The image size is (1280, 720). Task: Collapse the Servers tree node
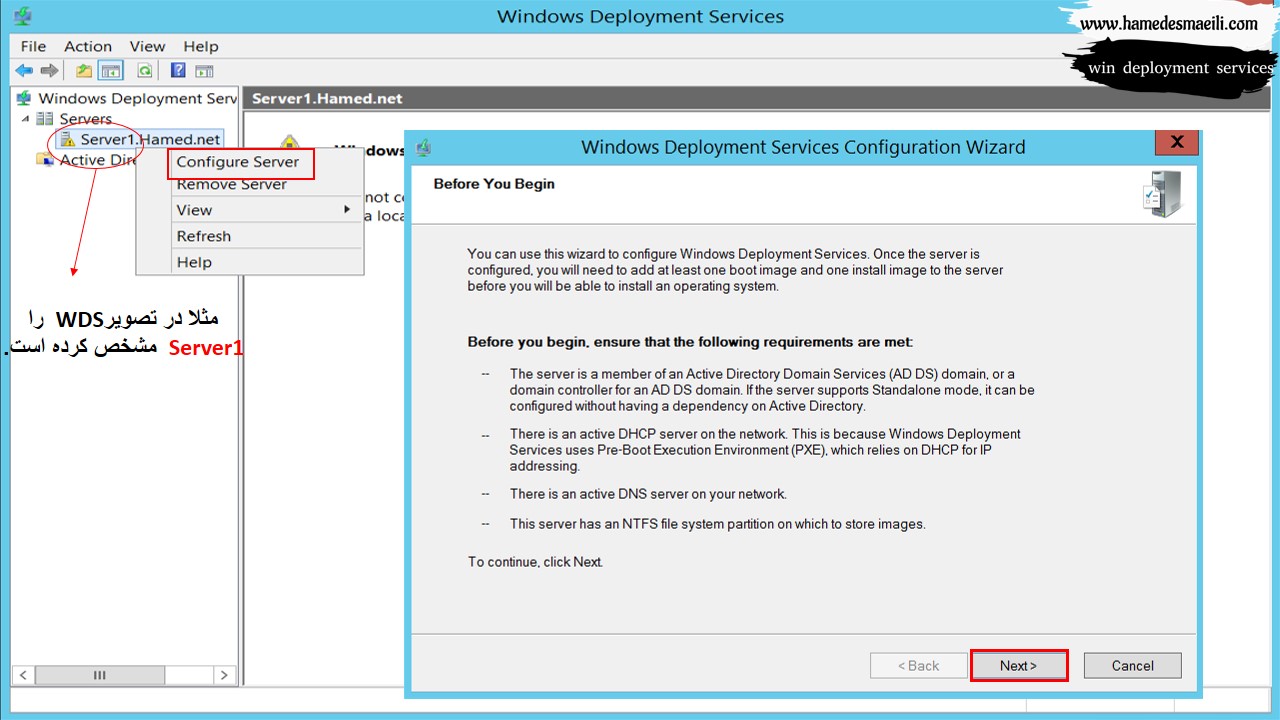coord(25,119)
